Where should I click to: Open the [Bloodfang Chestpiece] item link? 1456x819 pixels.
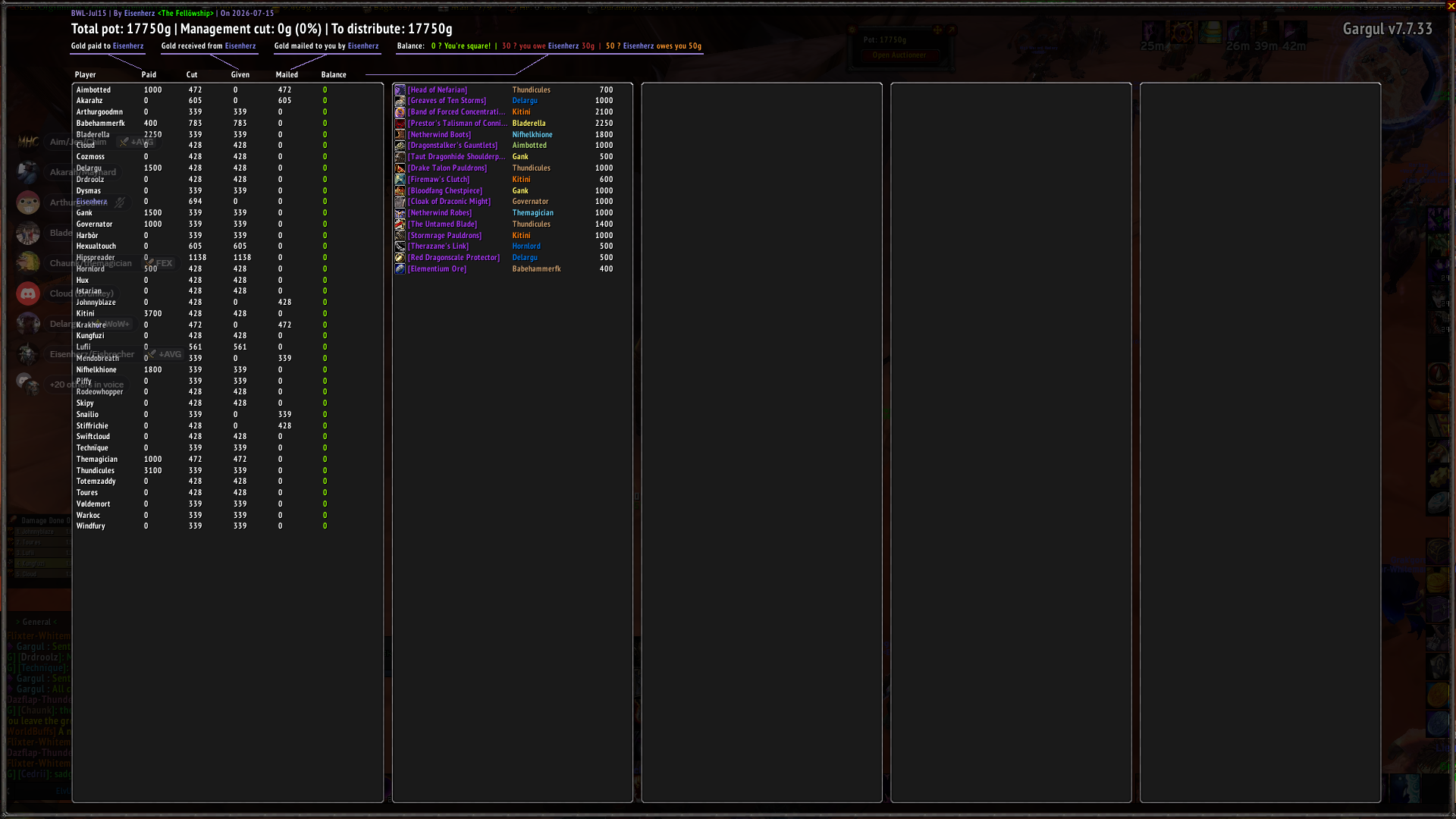[445, 191]
